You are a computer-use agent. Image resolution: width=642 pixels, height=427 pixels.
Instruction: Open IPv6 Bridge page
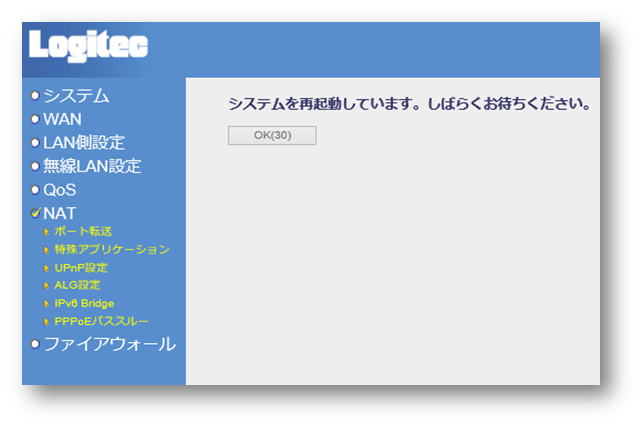(84, 303)
